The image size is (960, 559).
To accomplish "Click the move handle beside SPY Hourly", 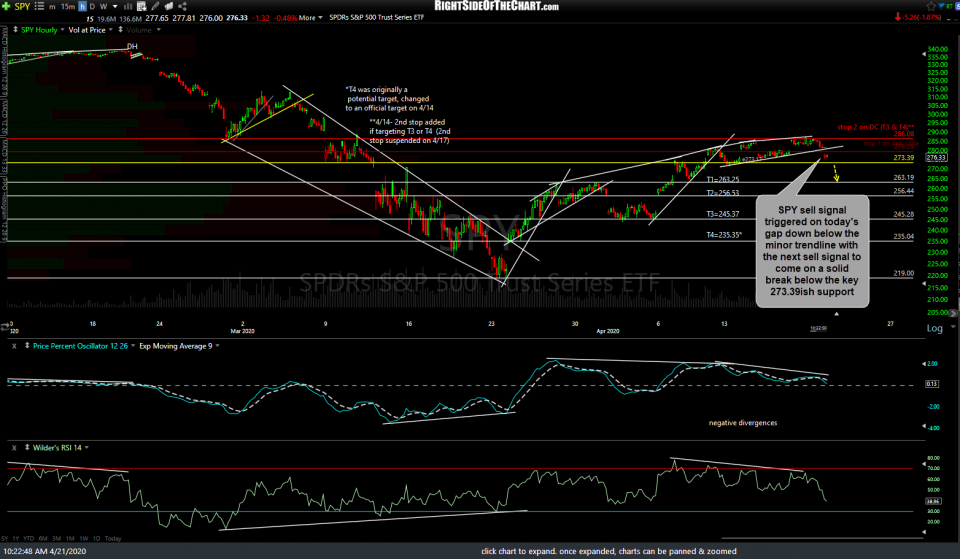I will 15,29.
